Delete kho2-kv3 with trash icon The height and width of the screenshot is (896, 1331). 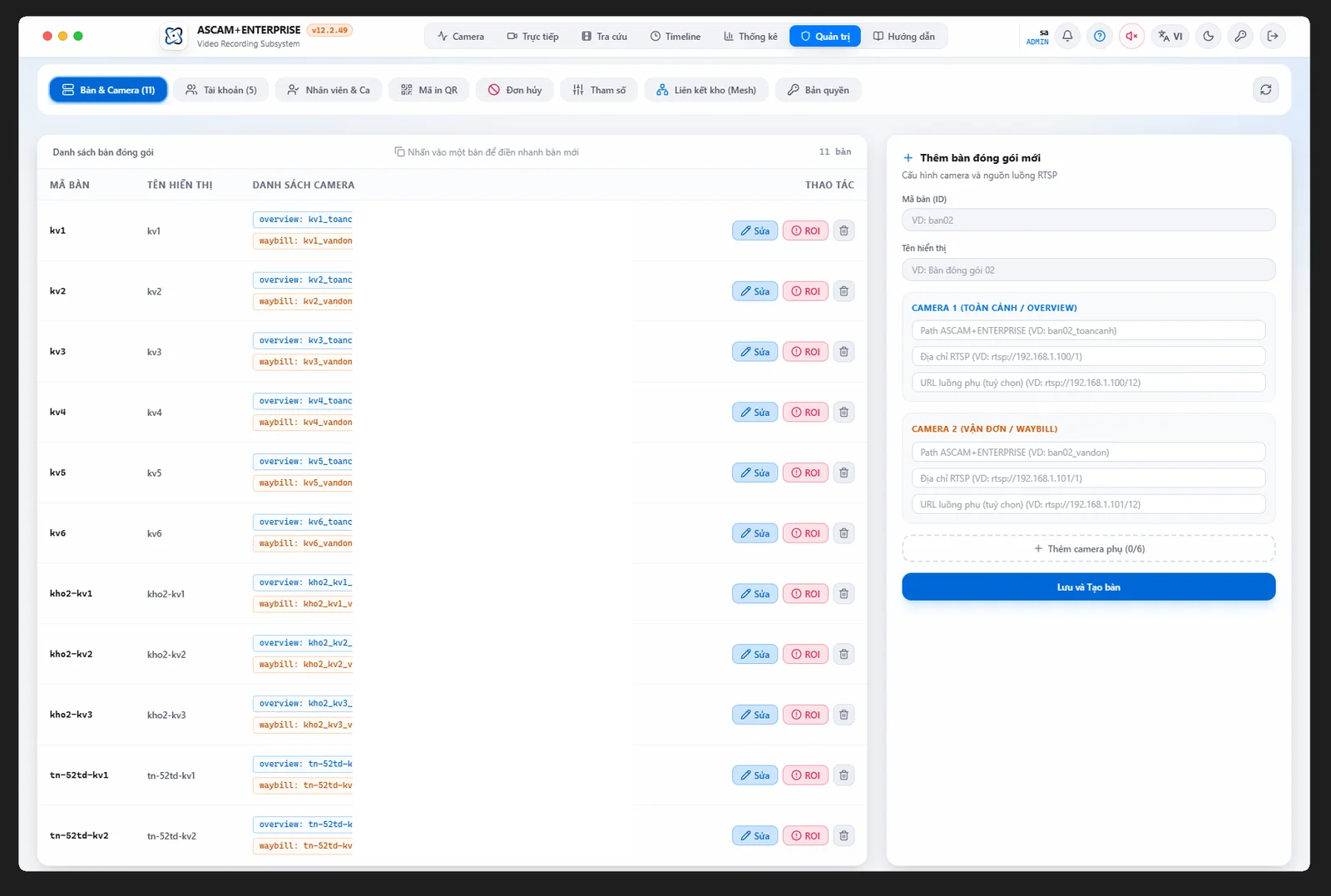[844, 715]
